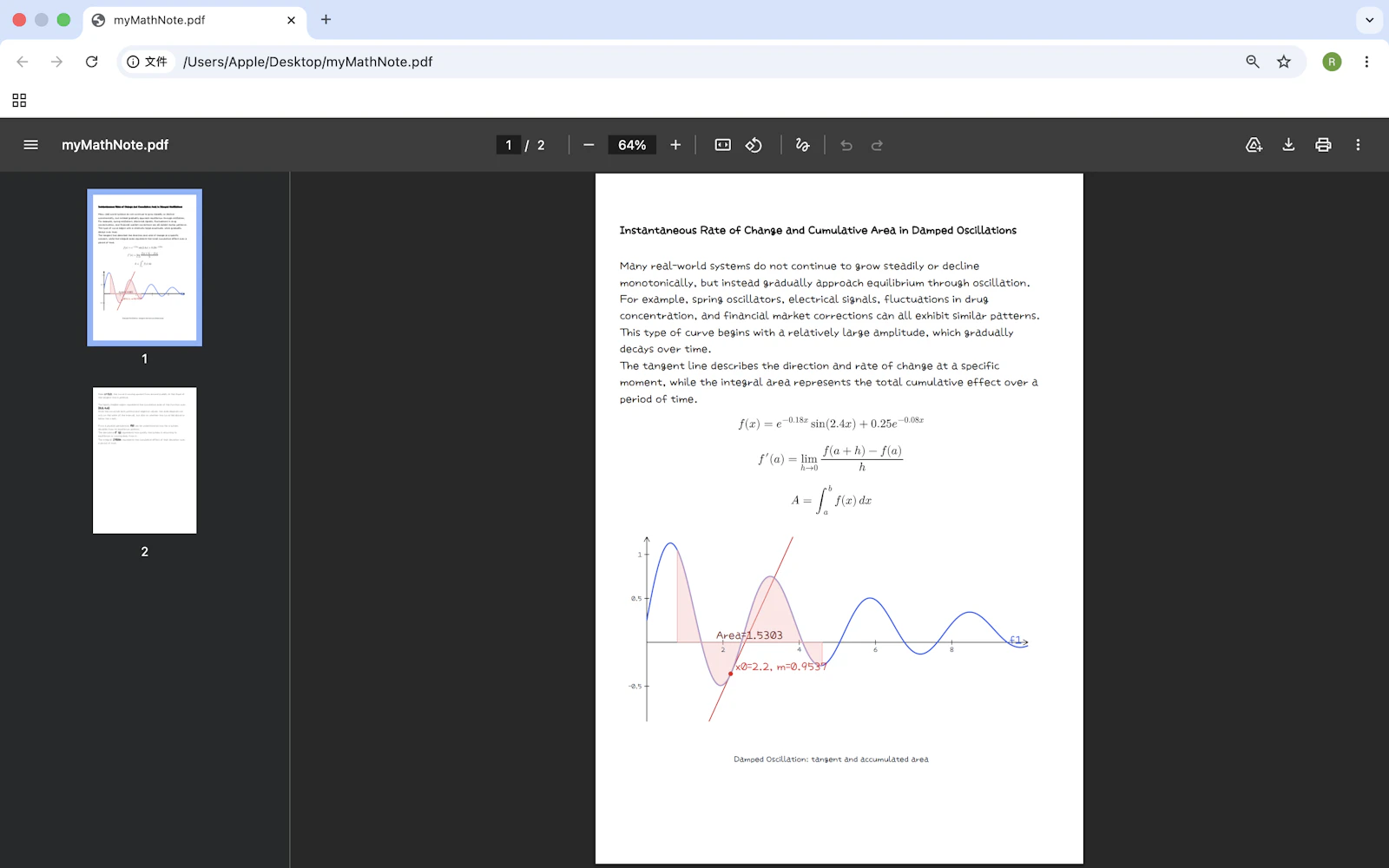Select the myMathNote.pdf browser tab
This screenshot has width=1389, height=868.
point(194,20)
